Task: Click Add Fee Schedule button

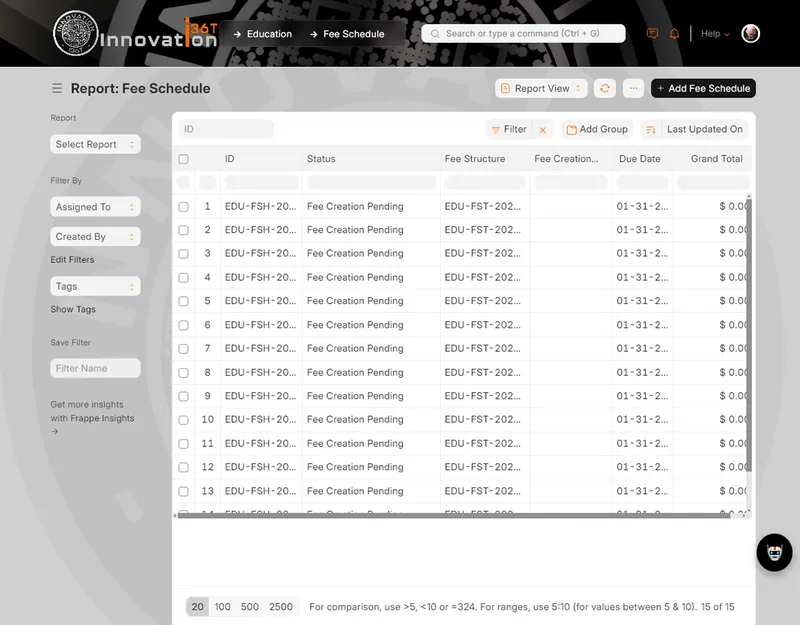Action: (x=703, y=88)
